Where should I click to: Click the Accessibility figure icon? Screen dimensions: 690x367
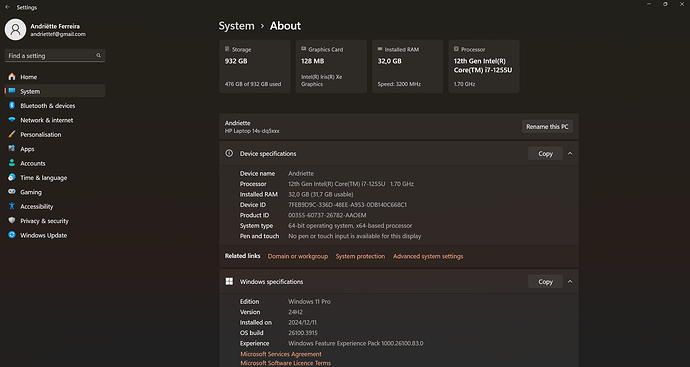click(12, 206)
